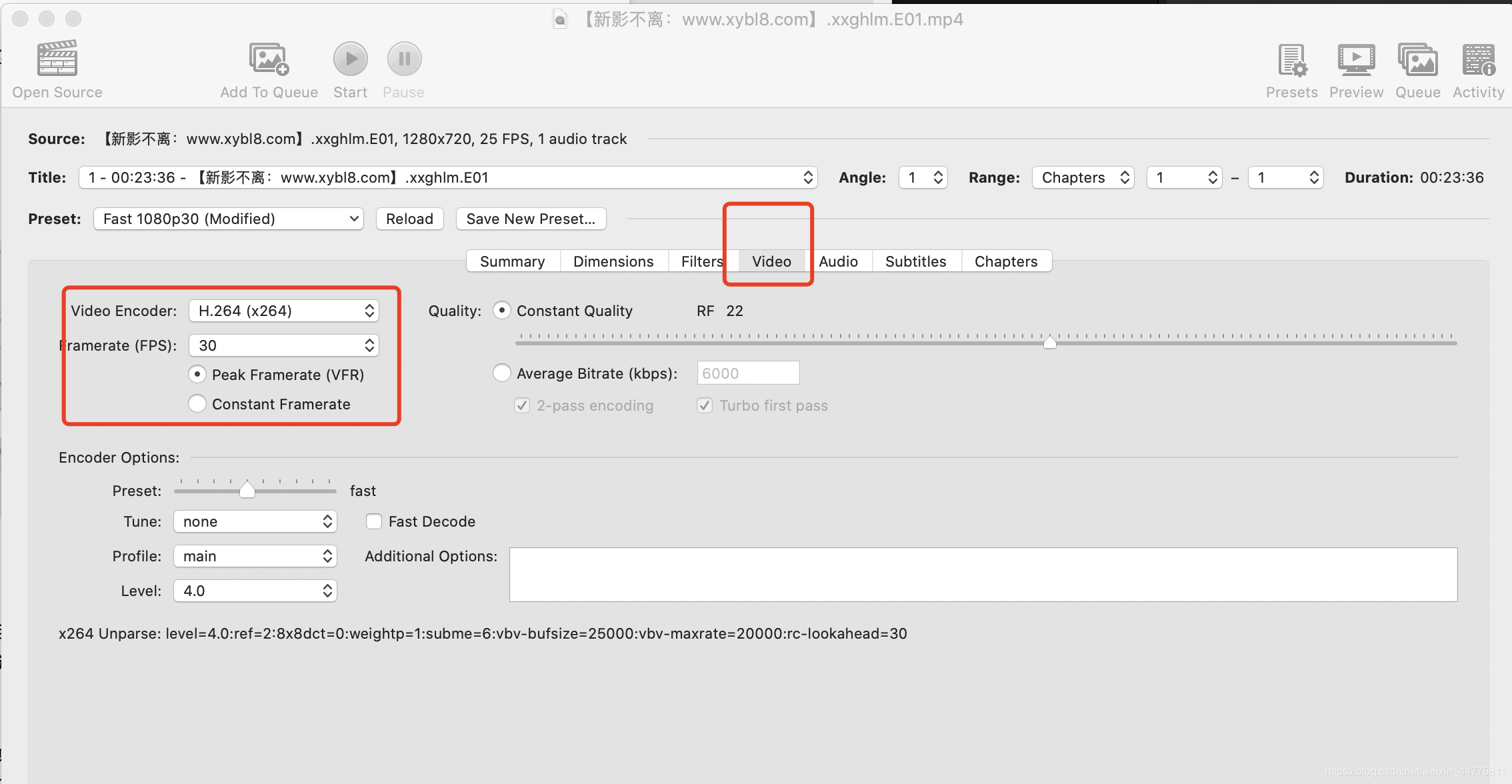Click the Start playback icon
1512x784 pixels.
[x=350, y=59]
